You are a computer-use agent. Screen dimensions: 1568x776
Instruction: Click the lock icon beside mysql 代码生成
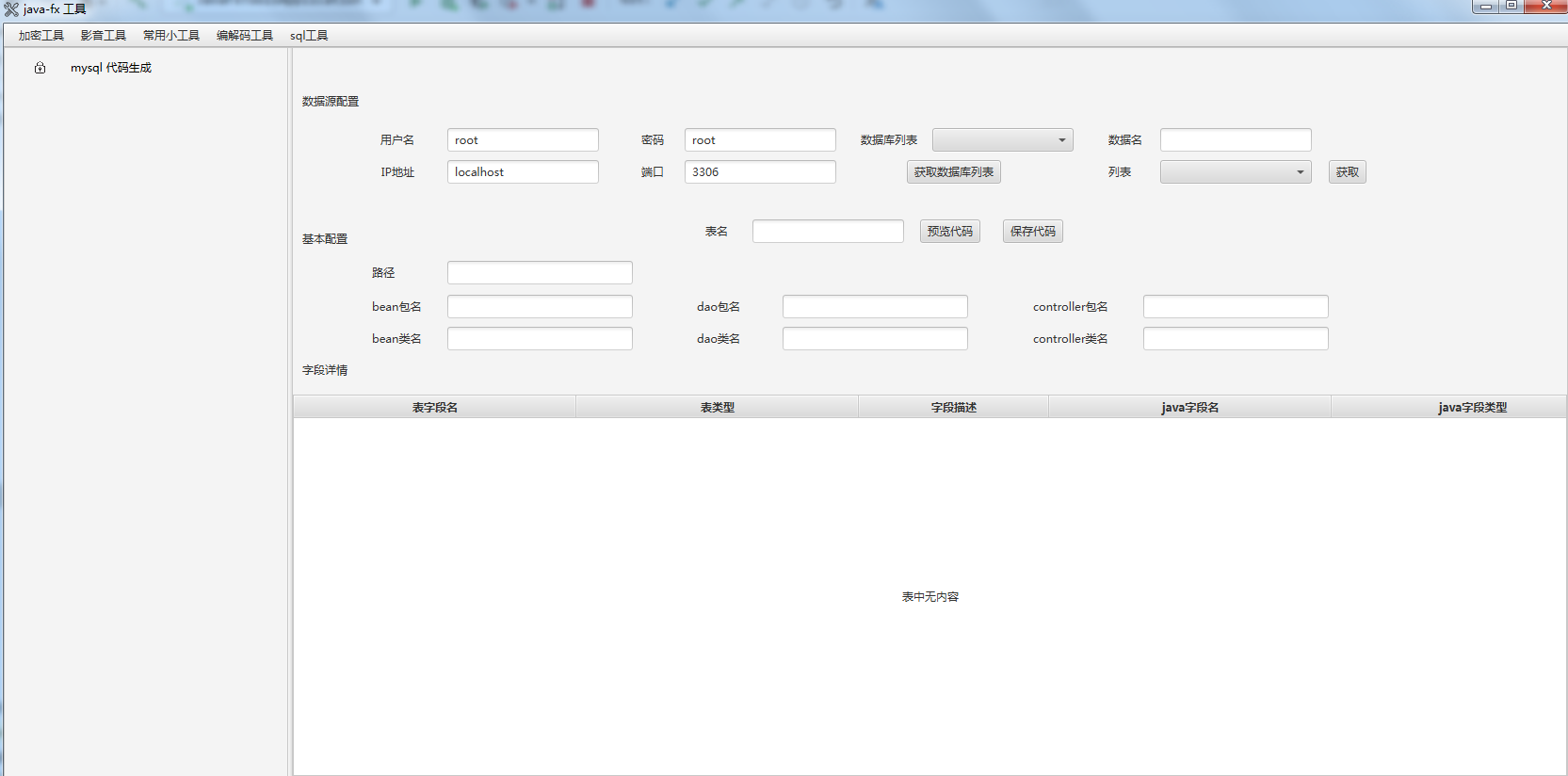pos(40,68)
